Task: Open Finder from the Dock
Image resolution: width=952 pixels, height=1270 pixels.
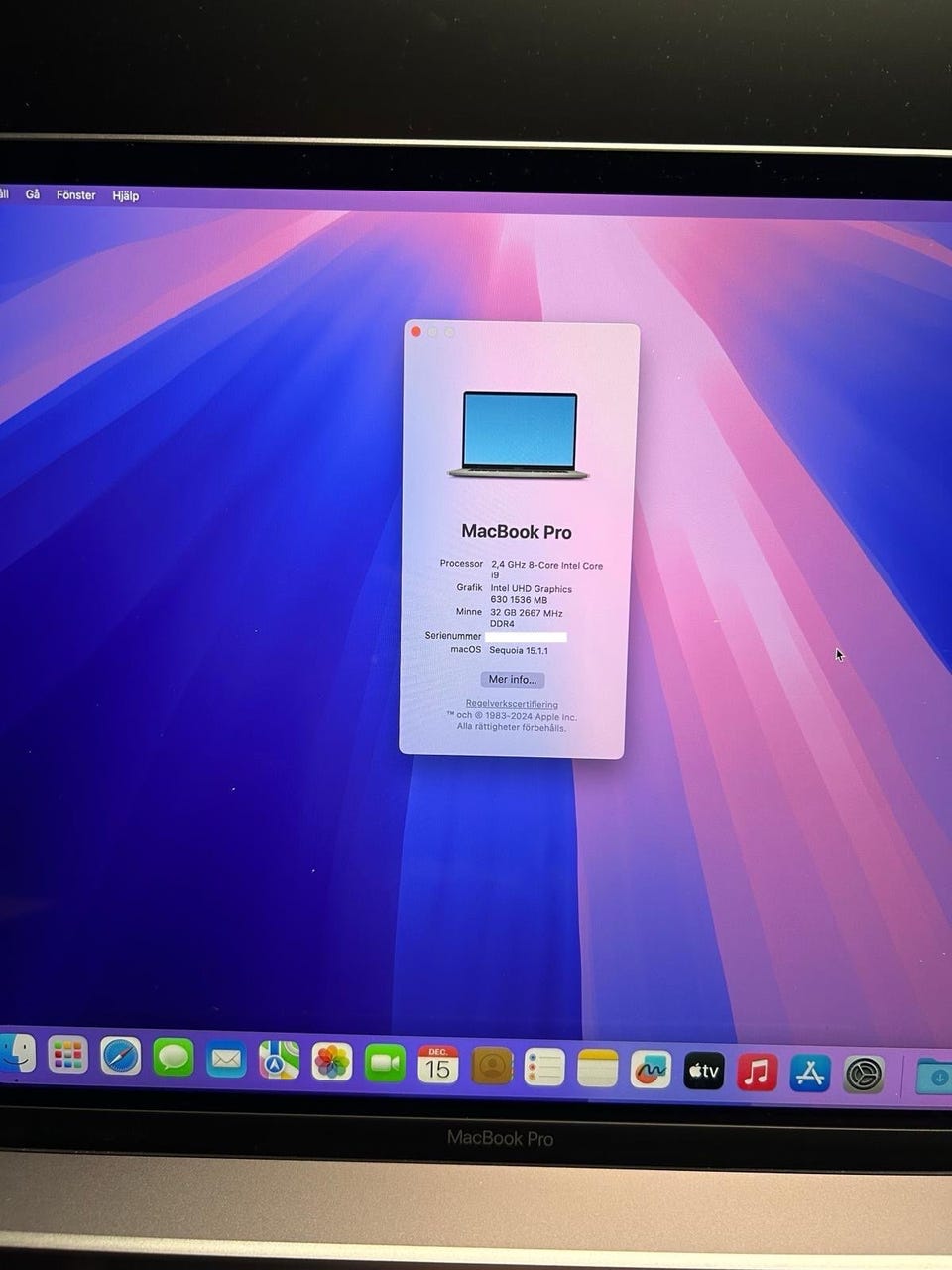Action: pos(17,1054)
